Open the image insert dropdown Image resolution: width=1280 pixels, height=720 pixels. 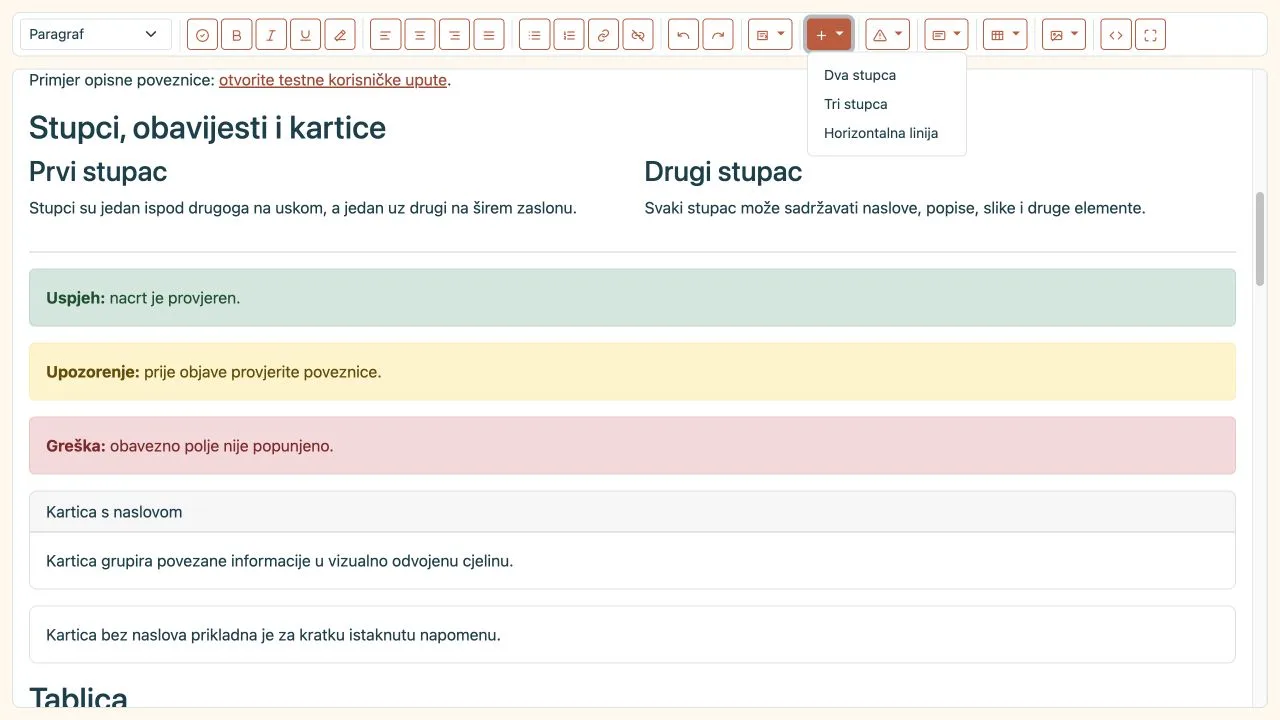[x=1065, y=35]
